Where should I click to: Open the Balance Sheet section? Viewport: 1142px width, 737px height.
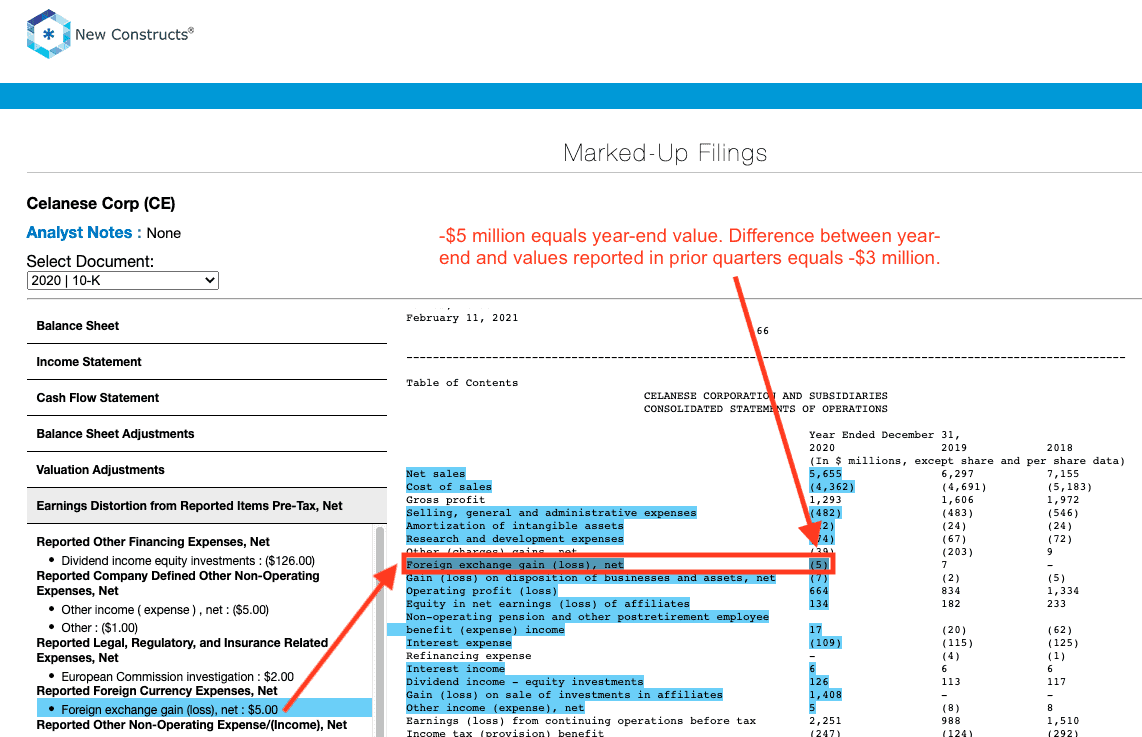pyautogui.click(x=207, y=326)
